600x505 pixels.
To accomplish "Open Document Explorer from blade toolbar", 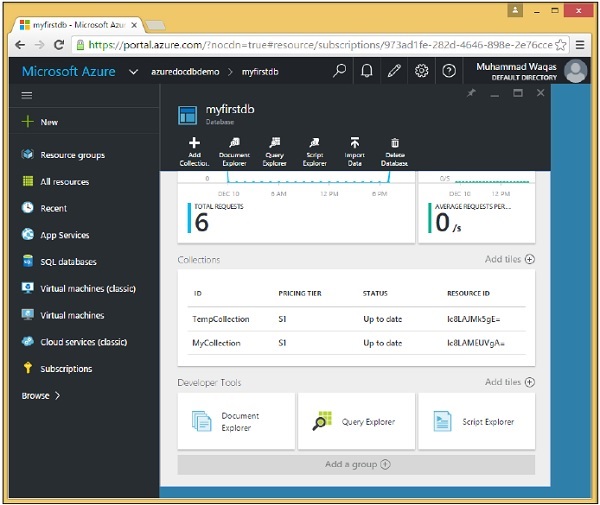I will pyautogui.click(x=234, y=152).
